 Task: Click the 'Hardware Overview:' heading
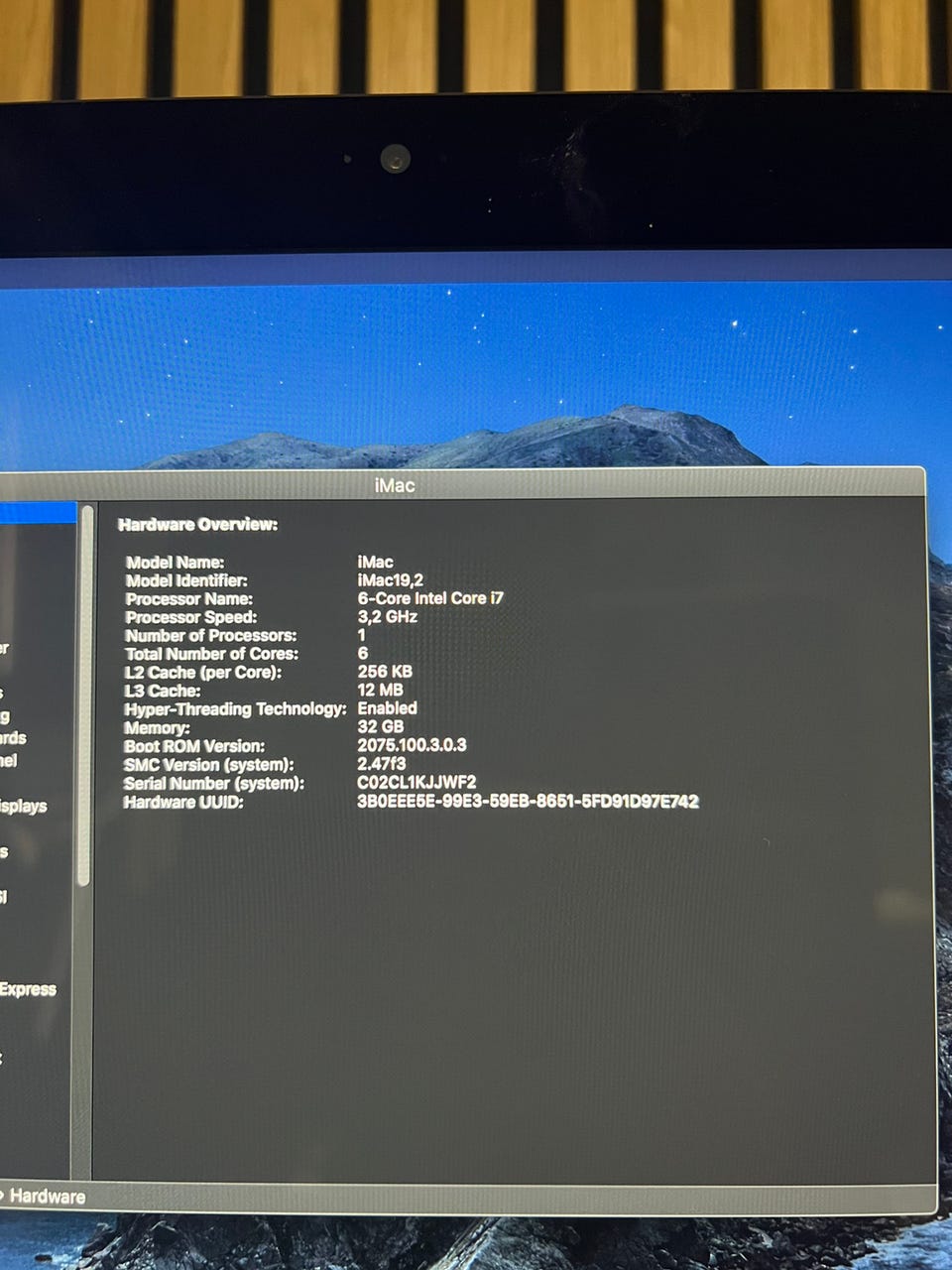tap(197, 524)
